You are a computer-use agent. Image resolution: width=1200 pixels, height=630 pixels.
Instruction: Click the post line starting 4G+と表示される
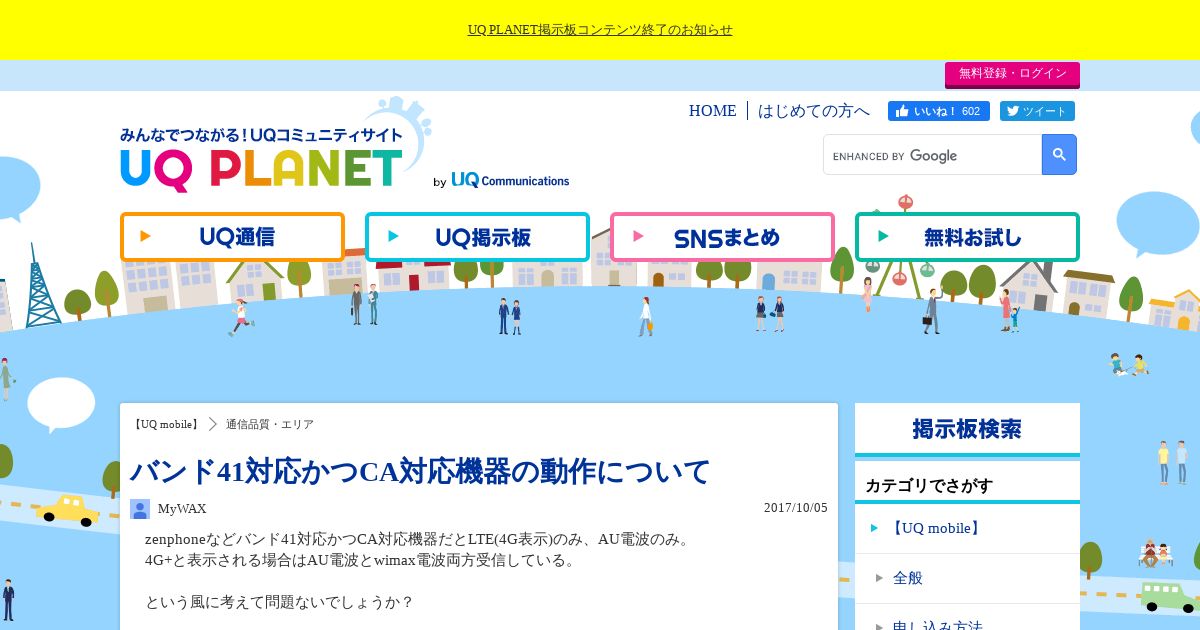coord(362,560)
